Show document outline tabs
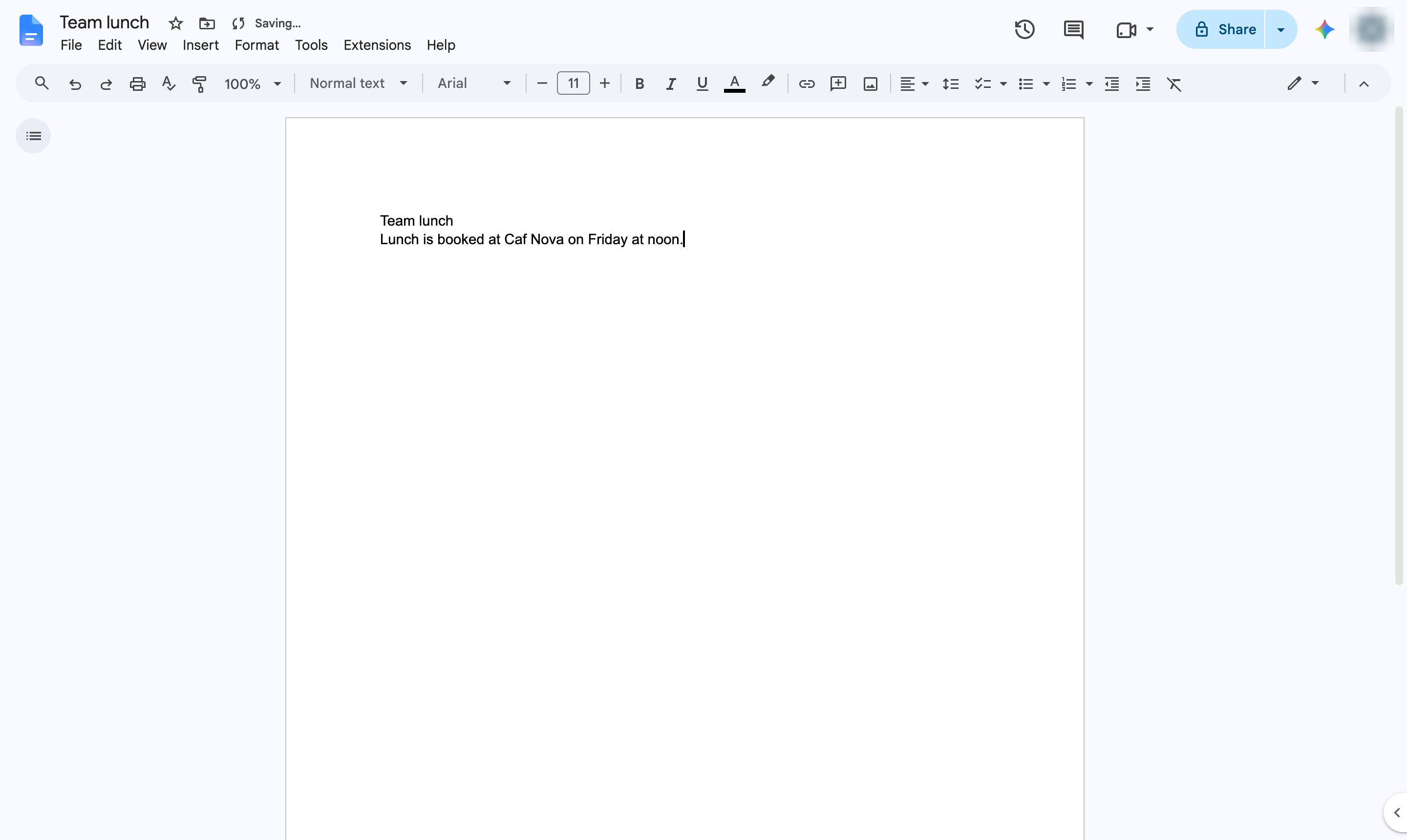Image resolution: width=1407 pixels, height=840 pixels. [x=33, y=136]
